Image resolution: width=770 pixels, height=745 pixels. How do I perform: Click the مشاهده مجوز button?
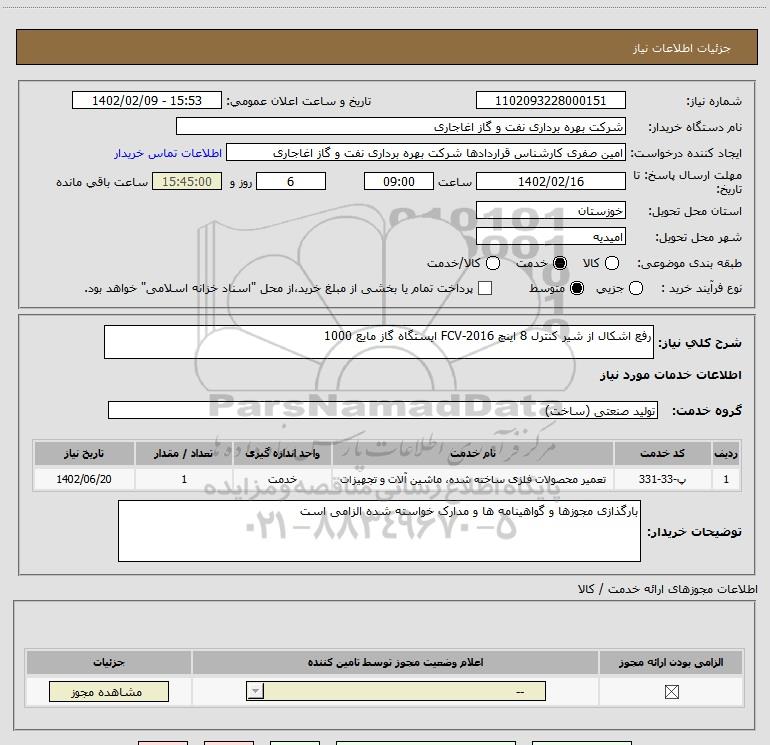[109, 691]
